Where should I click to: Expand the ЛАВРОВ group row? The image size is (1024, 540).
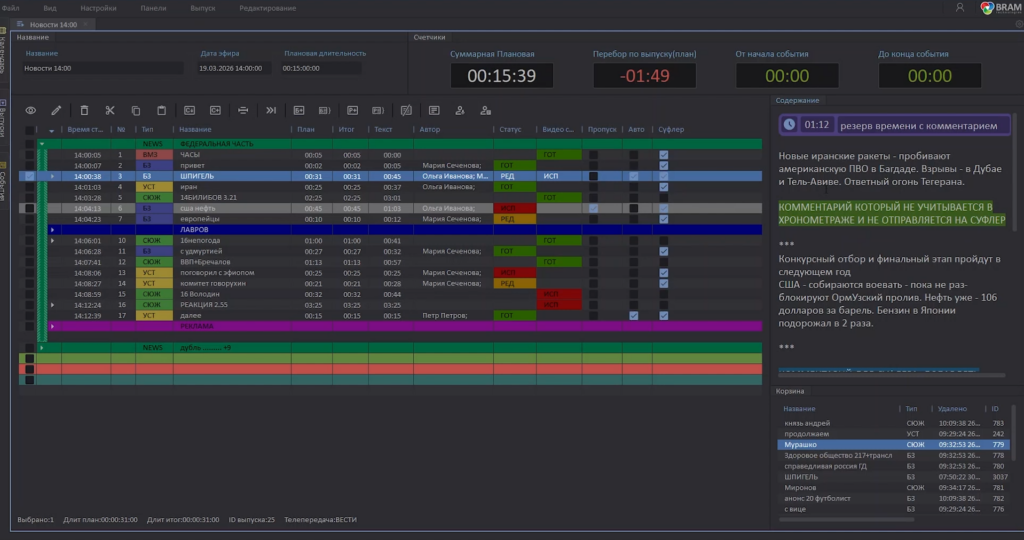click(x=52, y=230)
